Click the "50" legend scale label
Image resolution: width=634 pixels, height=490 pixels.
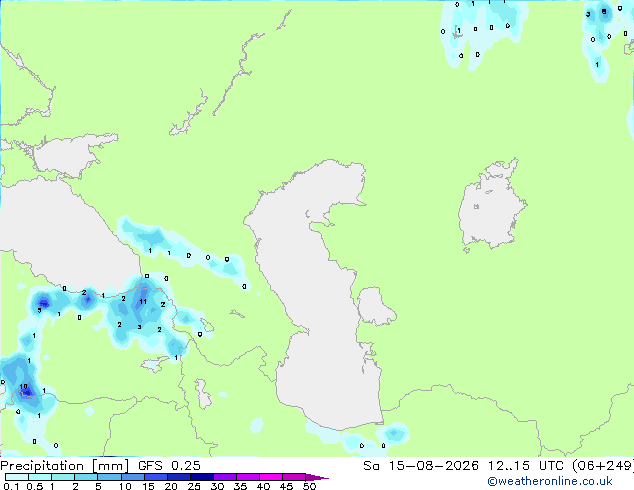pyautogui.click(x=310, y=486)
